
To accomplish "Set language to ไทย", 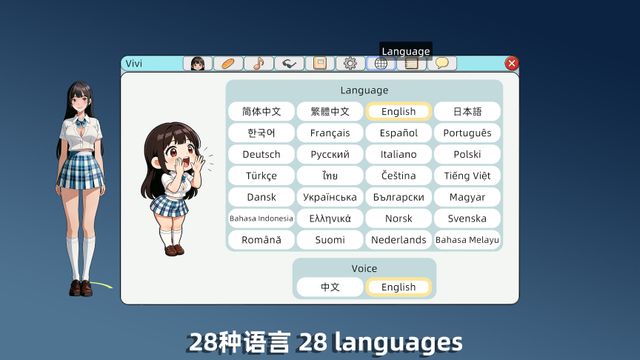I will click(x=330, y=176).
